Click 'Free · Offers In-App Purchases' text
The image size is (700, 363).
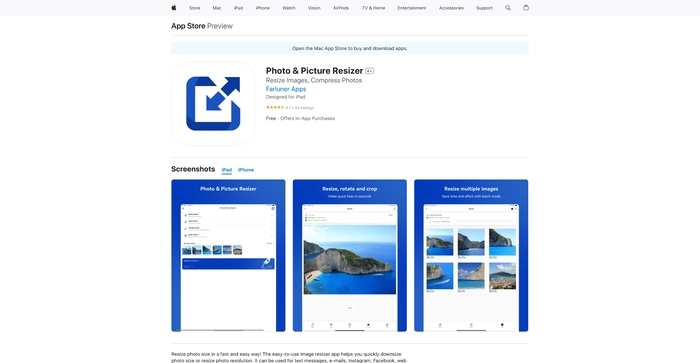(x=300, y=118)
